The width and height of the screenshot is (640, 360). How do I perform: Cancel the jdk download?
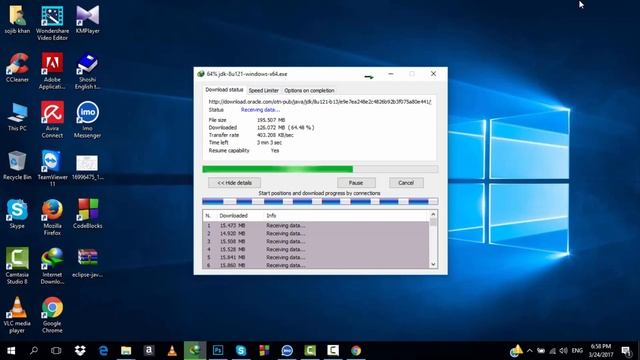click(x=406, y=183)
